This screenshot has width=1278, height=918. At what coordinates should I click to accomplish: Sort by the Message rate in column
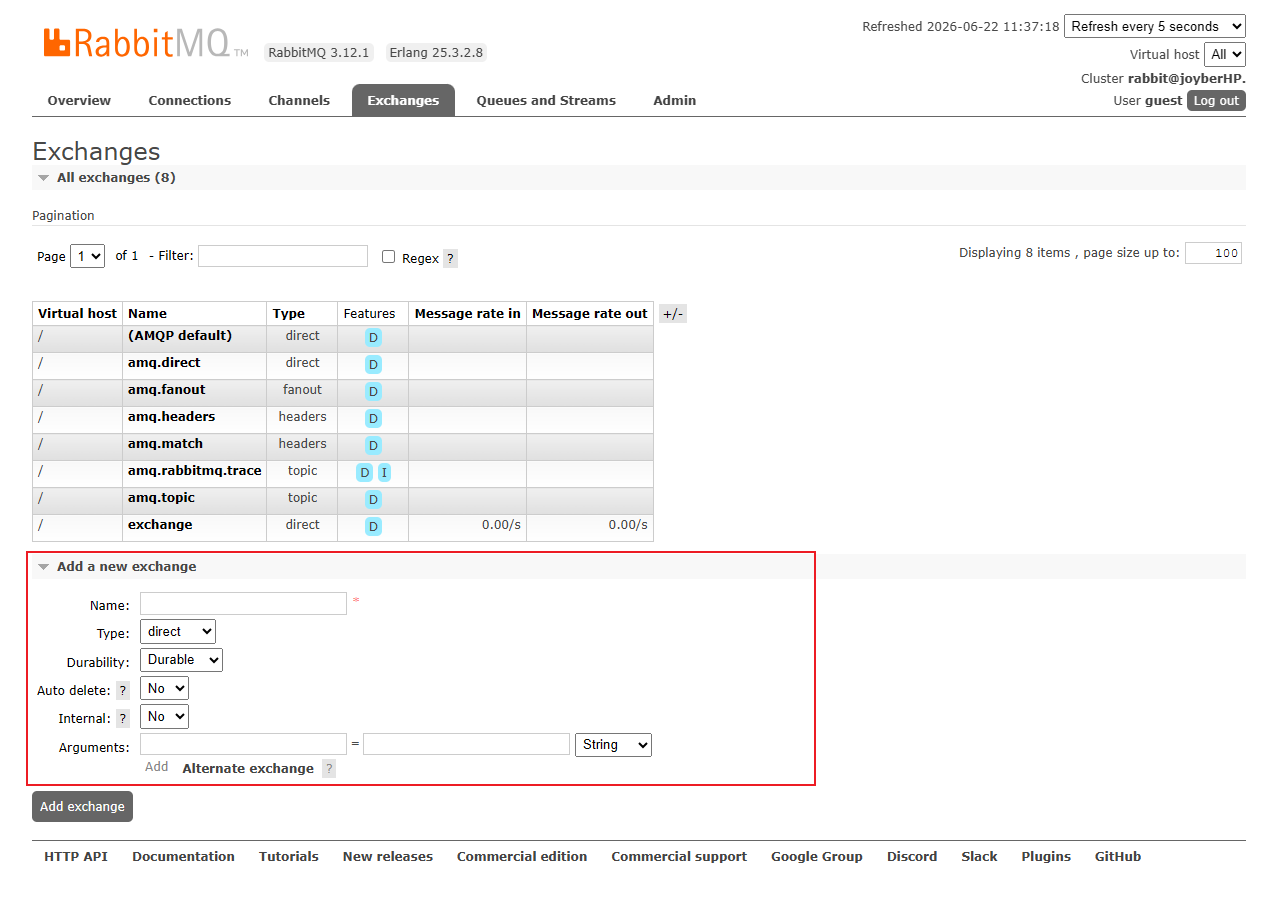[x=467, y=314]
